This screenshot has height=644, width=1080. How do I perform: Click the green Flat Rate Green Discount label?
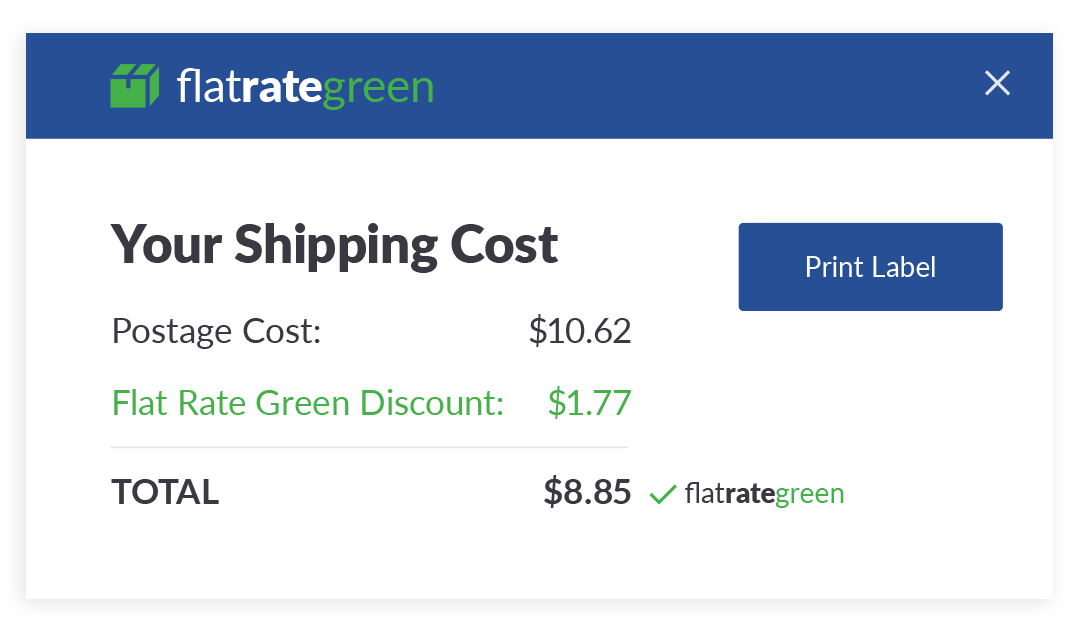pyautogui.click(x=305, y=402)
